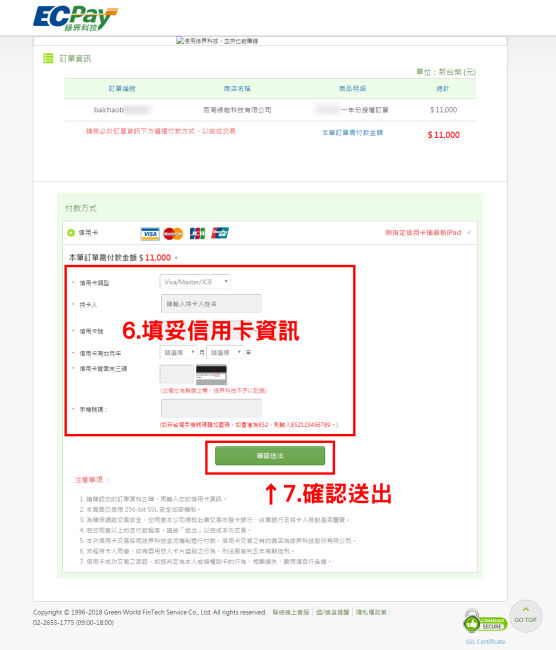Open the Visa/Master/JCB card type dropdown
The width and height of the screenshot is (556, 650).
pyautogui.click(x=195, y=282)
